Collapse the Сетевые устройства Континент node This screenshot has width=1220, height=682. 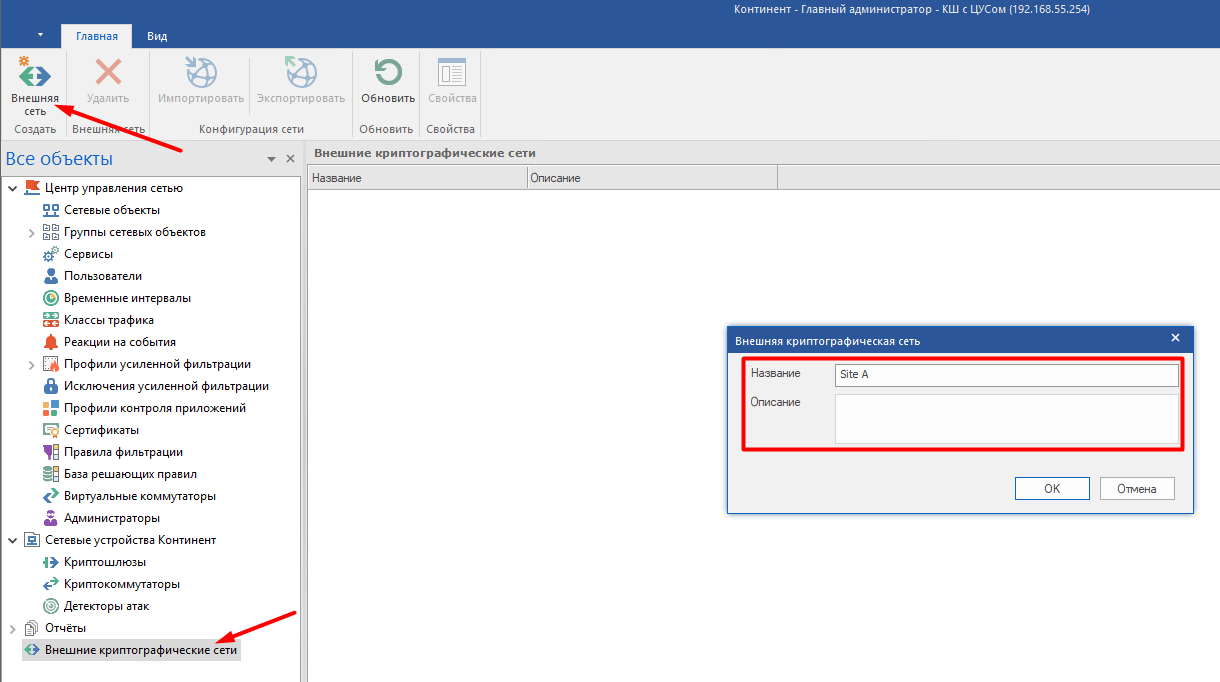pos(12,540)
